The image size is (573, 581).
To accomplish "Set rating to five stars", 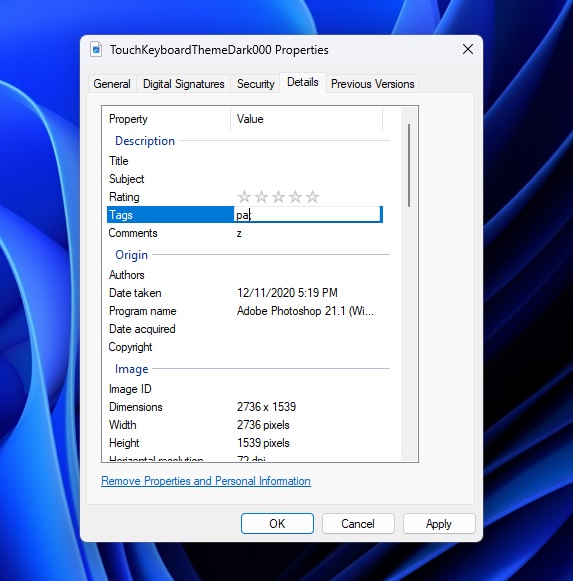I will pos(312,197).
